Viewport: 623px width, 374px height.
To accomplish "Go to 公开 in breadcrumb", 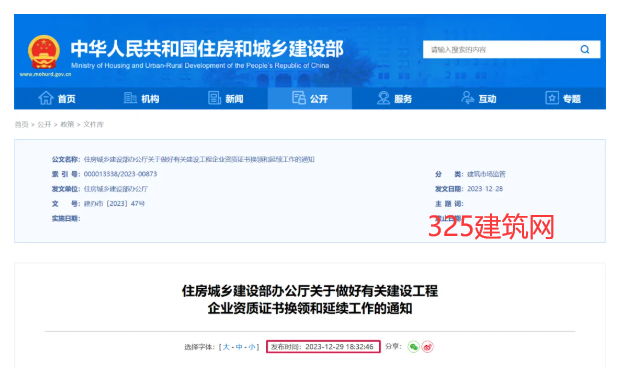I will point(44,124).
